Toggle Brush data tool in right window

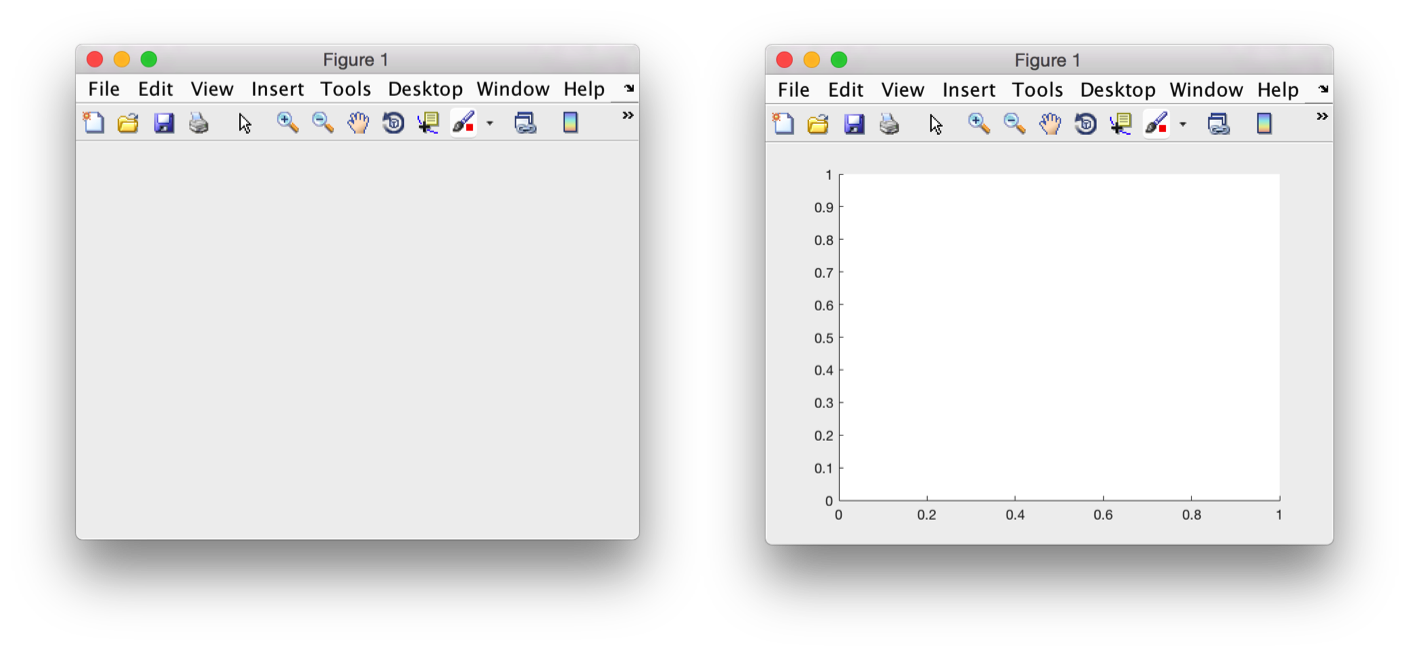tap(1156, 124)
